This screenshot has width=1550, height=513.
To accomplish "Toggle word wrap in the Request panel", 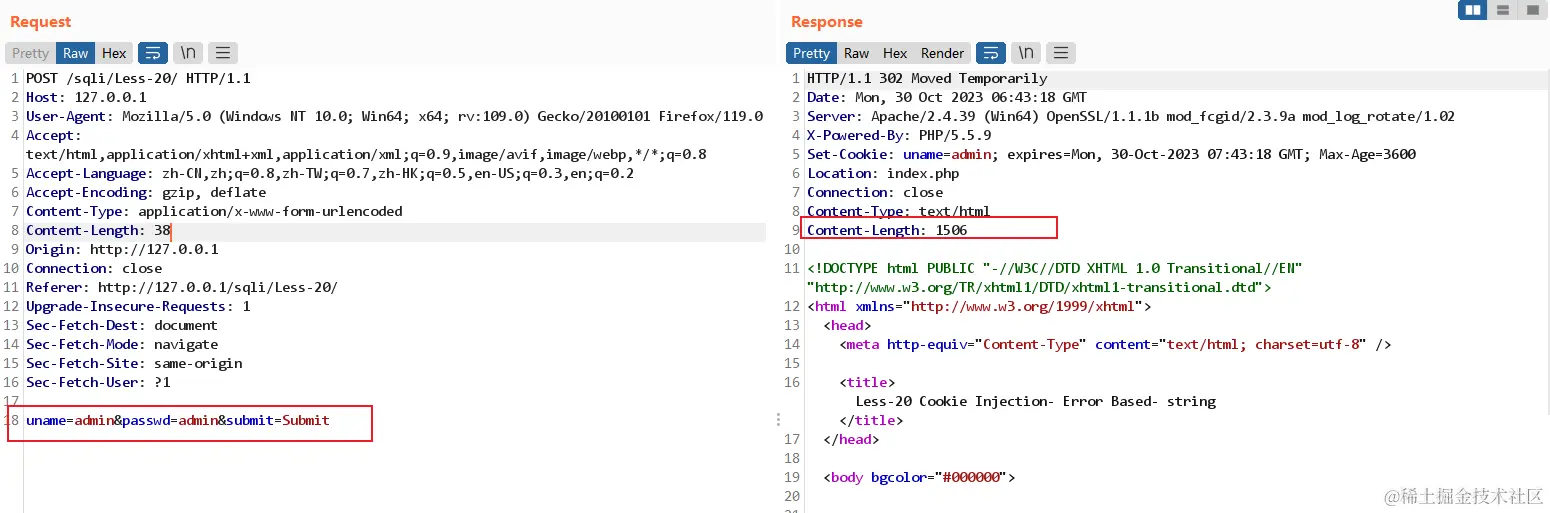I will click(x=153, y=53).
